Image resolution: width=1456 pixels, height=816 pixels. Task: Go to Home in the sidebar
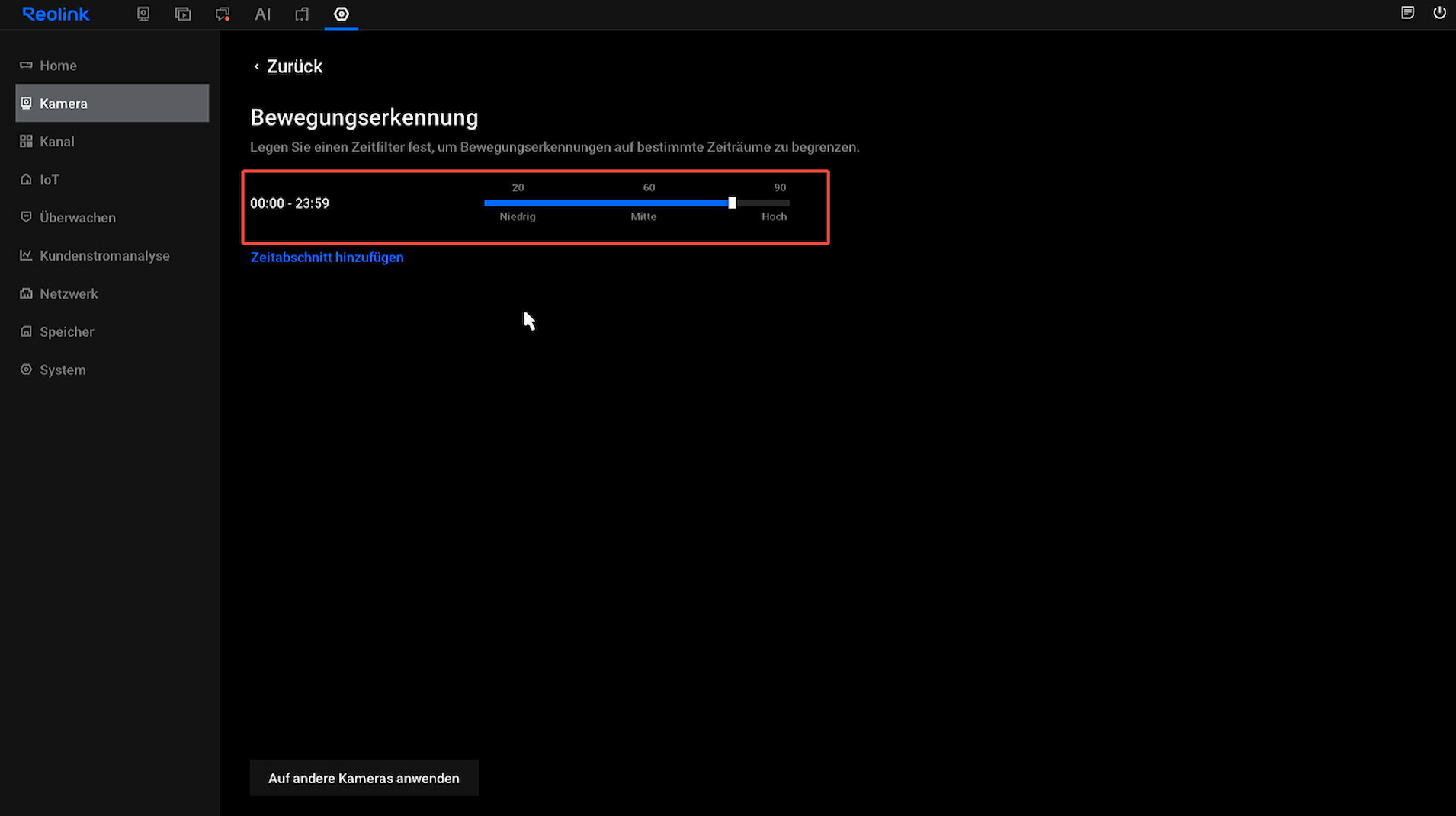[x=112, y=66]
